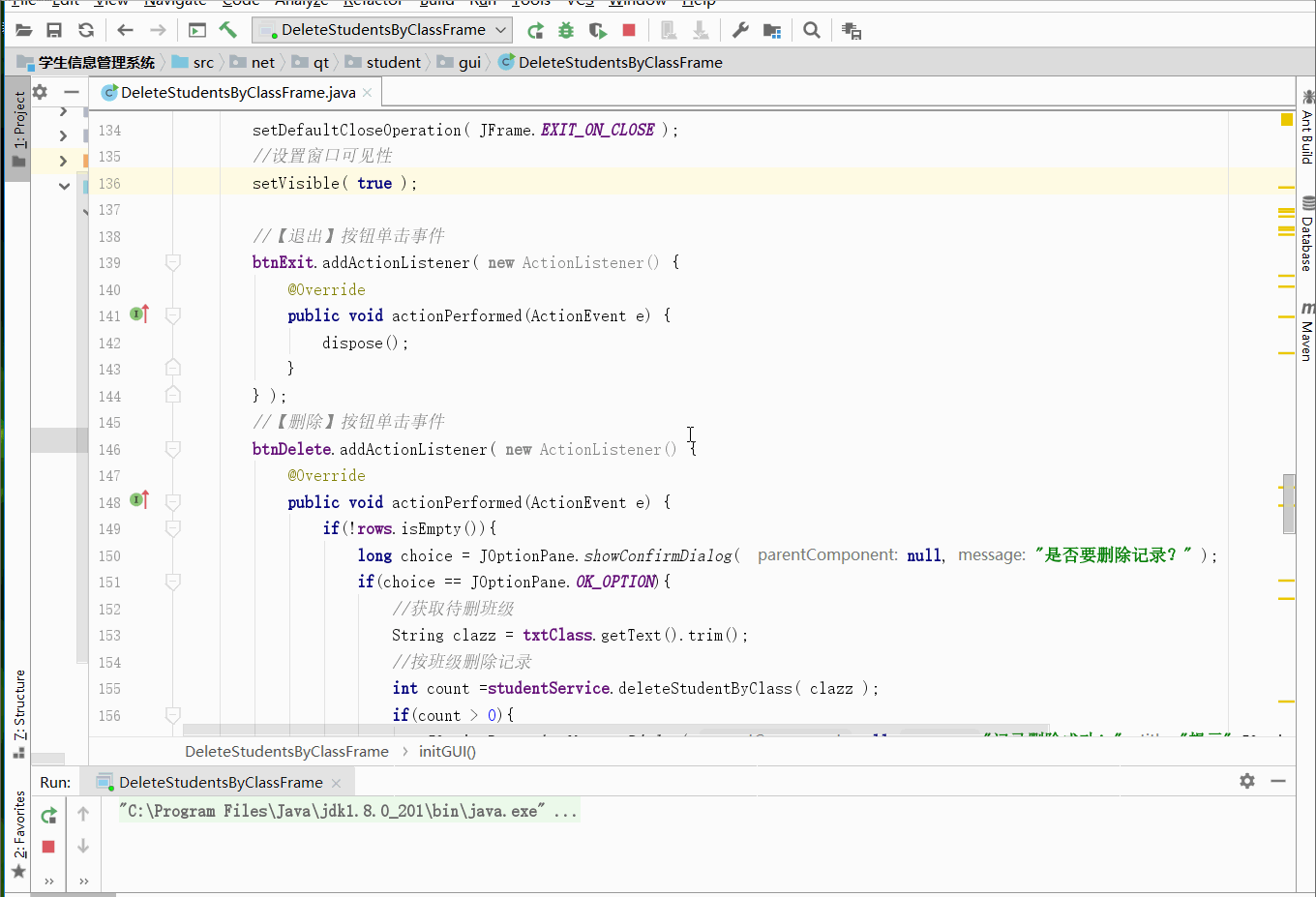Click the implements marker icon at line 148

click(139, 499)
